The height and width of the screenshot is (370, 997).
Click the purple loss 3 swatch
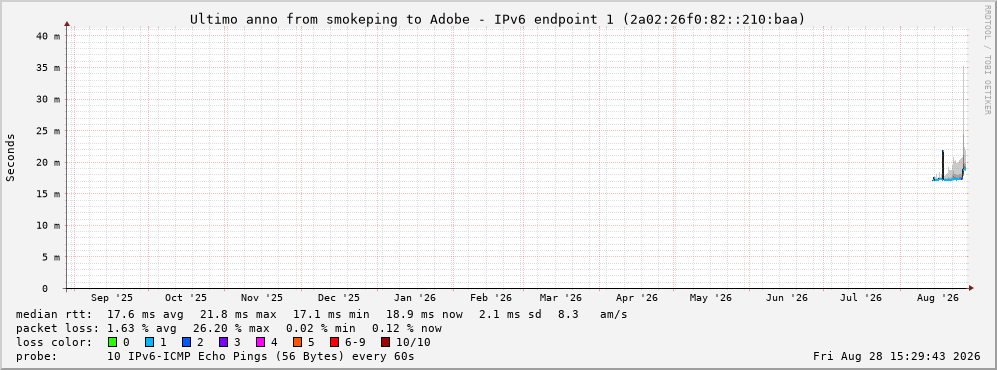(x=224, y=342)
